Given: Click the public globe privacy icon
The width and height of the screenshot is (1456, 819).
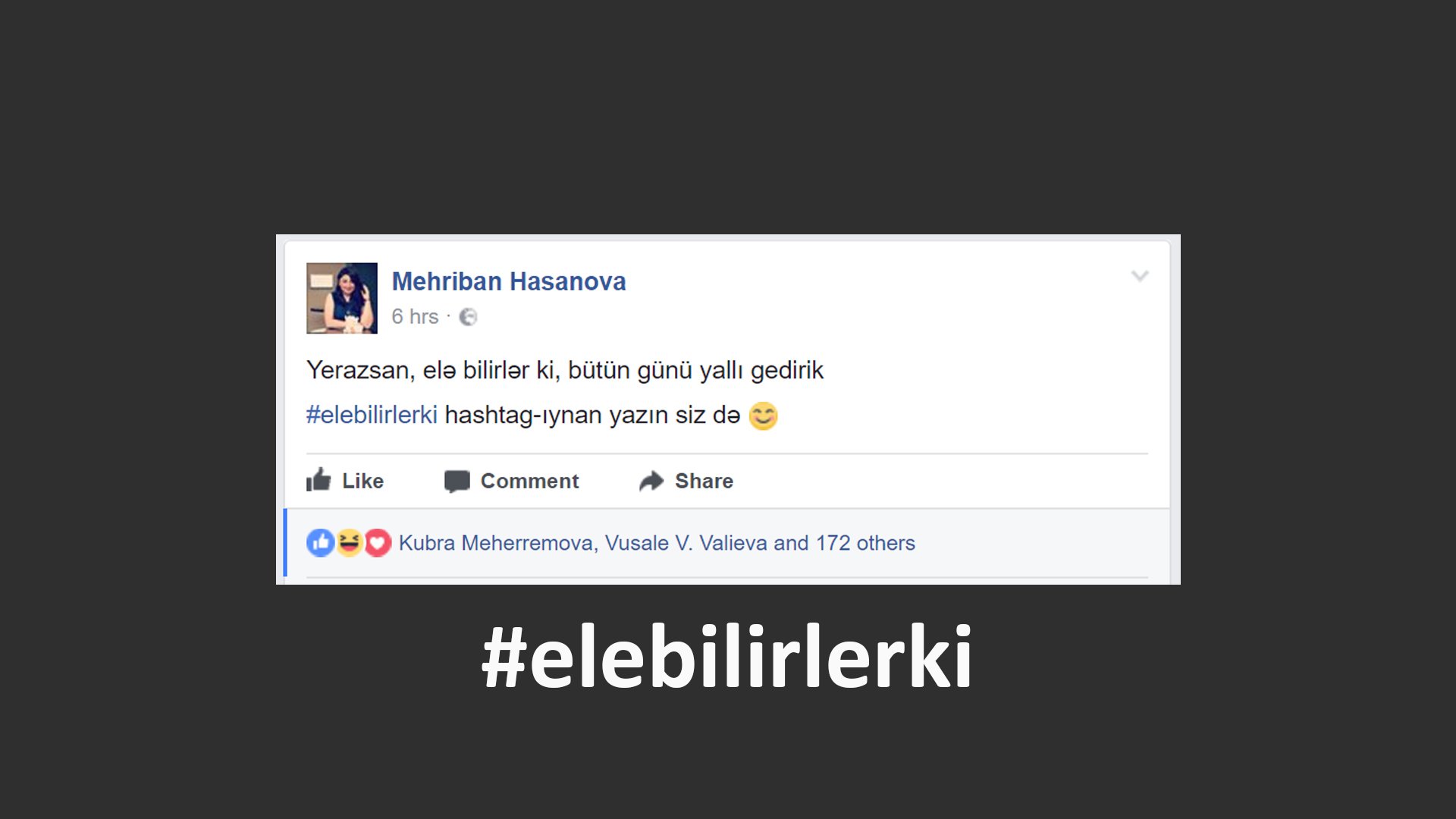Looking at the screenshot, I should coord(469,317).
